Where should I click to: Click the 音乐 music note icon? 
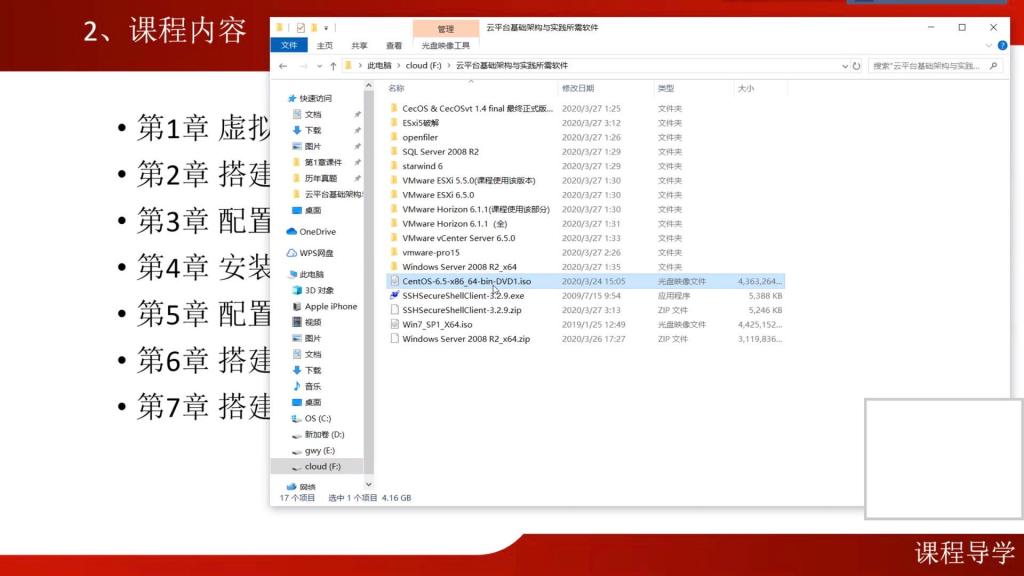[x=297, y=386]
